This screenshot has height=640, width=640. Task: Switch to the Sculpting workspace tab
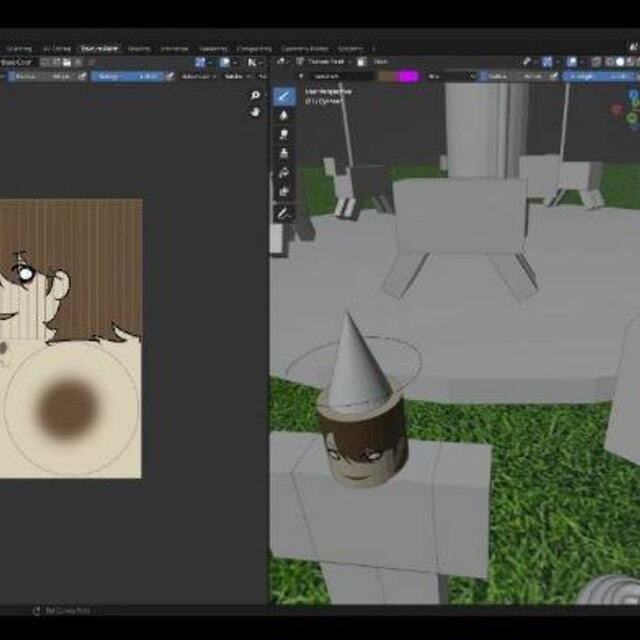click(x=19, y=49)
